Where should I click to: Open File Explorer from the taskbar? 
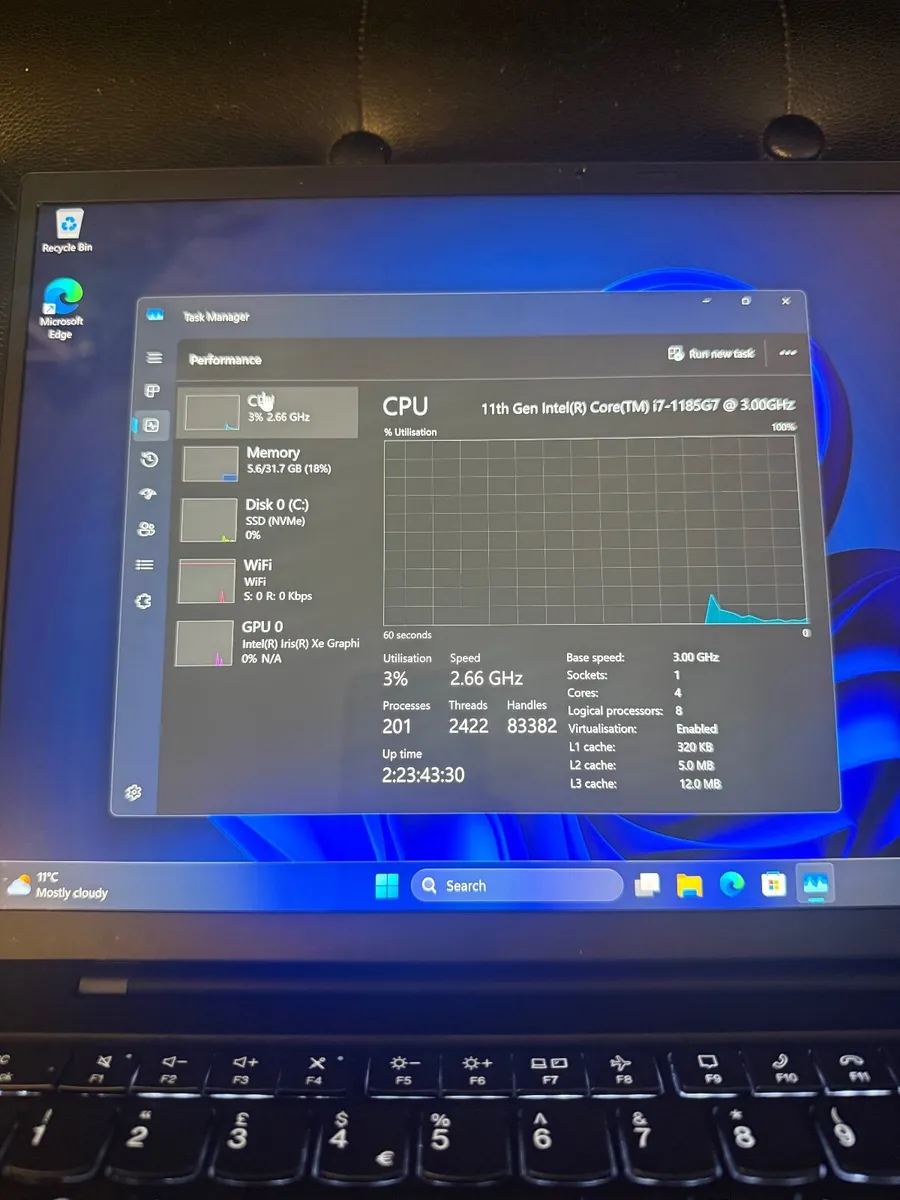[689, 885]
